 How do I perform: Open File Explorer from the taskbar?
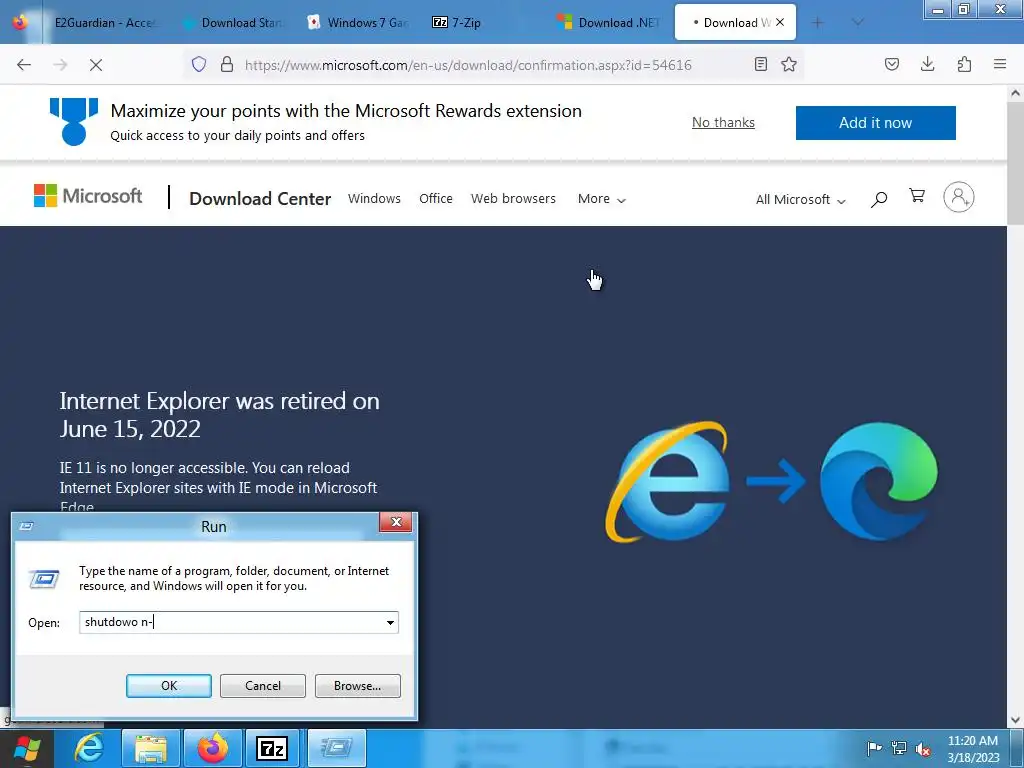point(151,748)
